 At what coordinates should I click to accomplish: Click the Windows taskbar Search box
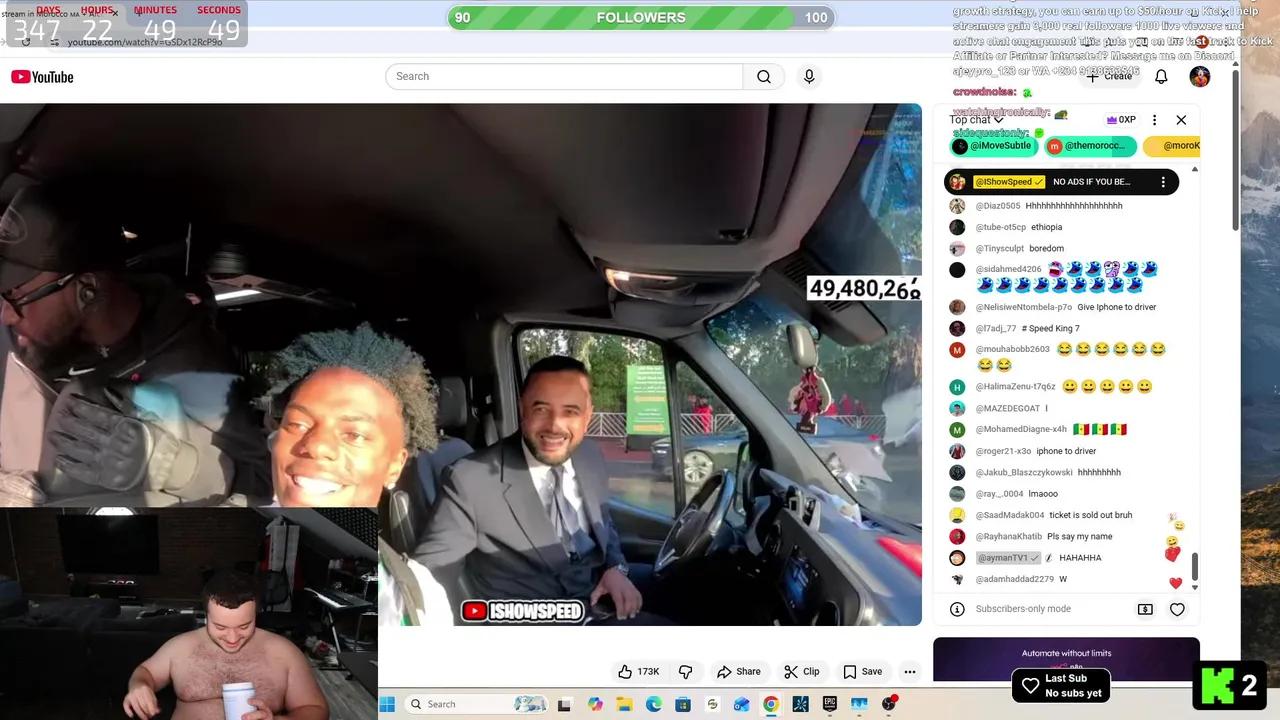point(478,704)
